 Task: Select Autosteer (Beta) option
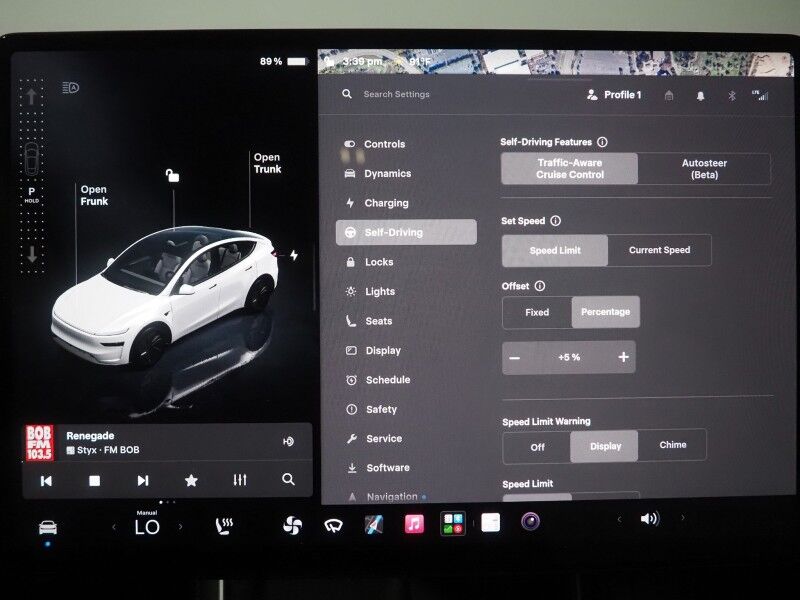pos(704,169)
